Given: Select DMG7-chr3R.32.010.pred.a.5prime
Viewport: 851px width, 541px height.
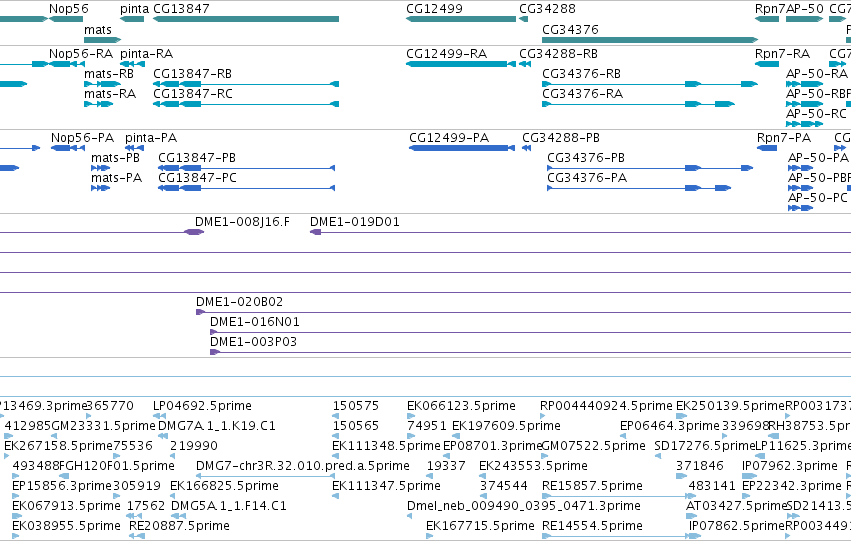Looking at the screenshot, I should pos(302,466).
